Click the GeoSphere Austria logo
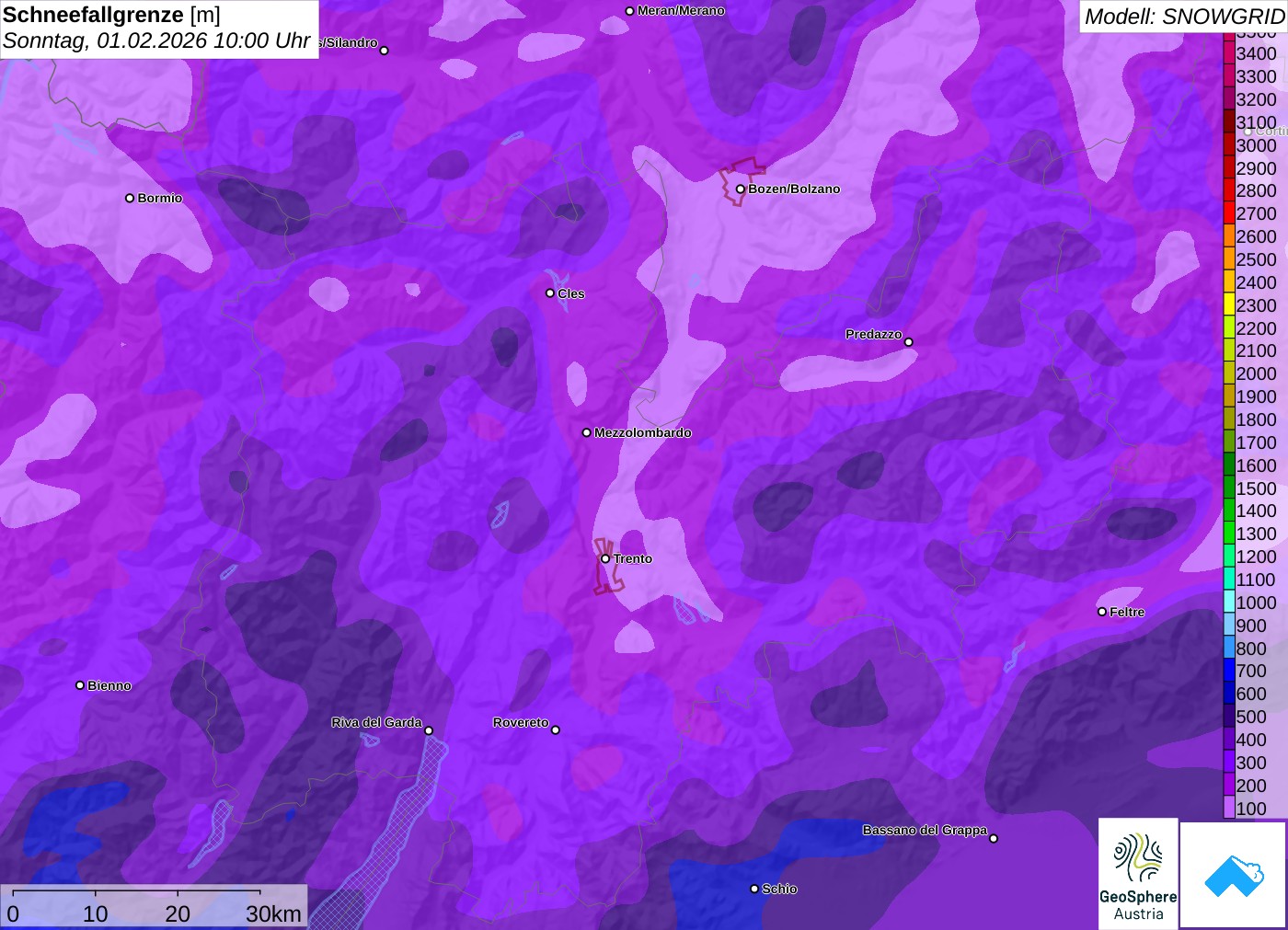The width and height of the screenshot is (1288, 930). (1138, 873)
